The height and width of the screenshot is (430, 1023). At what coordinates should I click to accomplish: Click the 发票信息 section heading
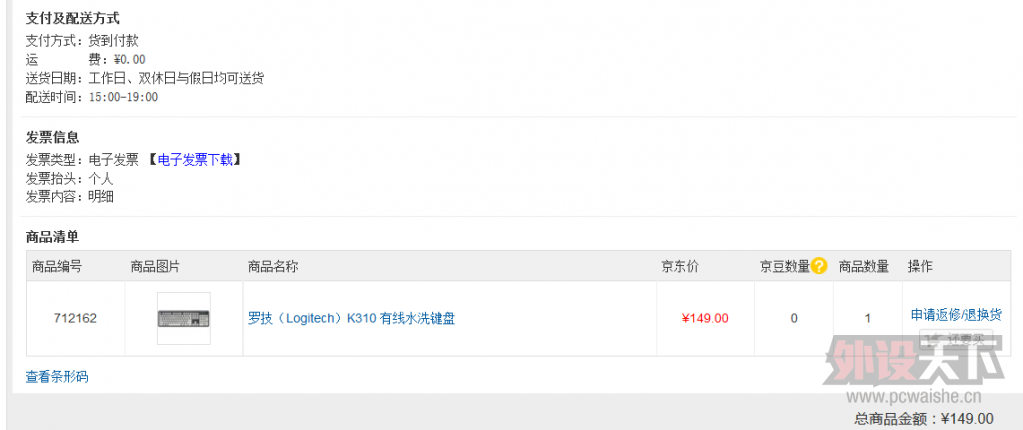[52, 137]
